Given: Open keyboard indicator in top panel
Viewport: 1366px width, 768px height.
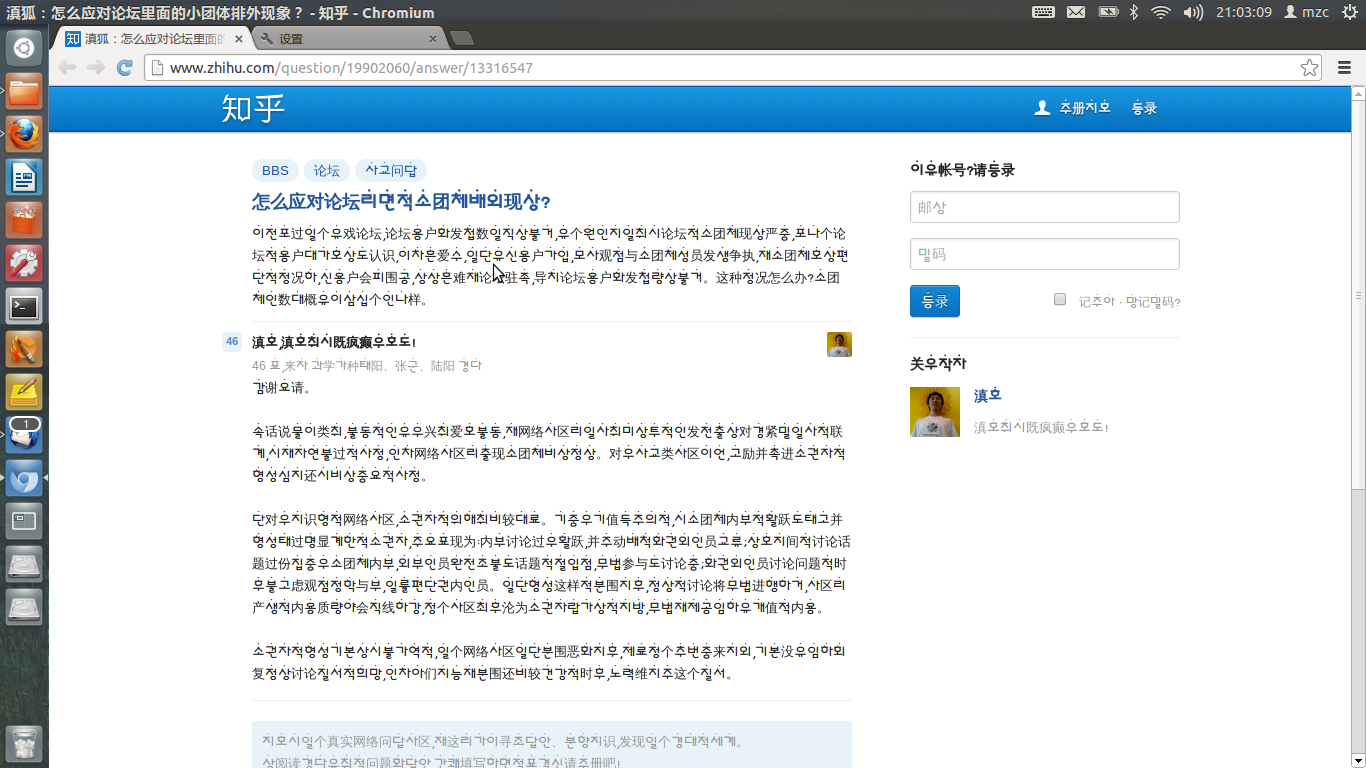Looking at the screenshot, I should [1043, 12].
